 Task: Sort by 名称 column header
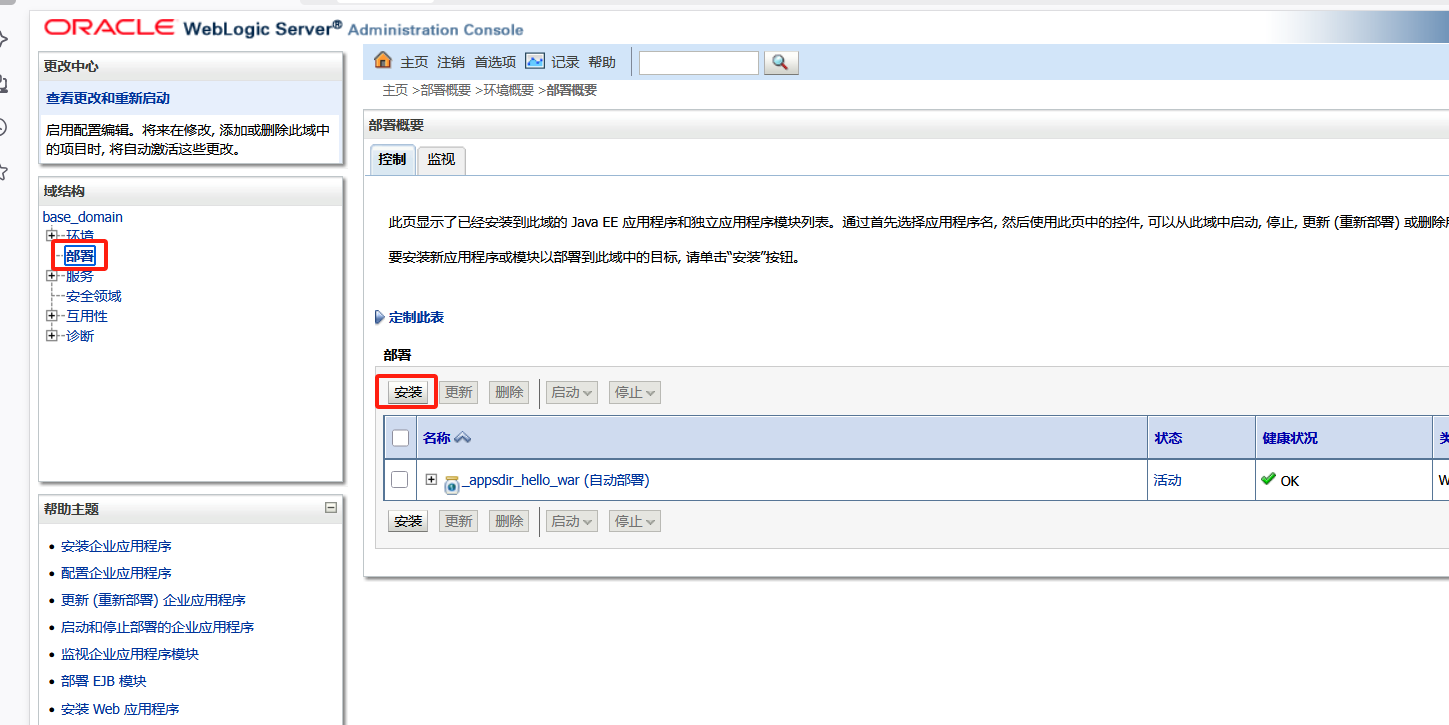(x=436, y=438)
